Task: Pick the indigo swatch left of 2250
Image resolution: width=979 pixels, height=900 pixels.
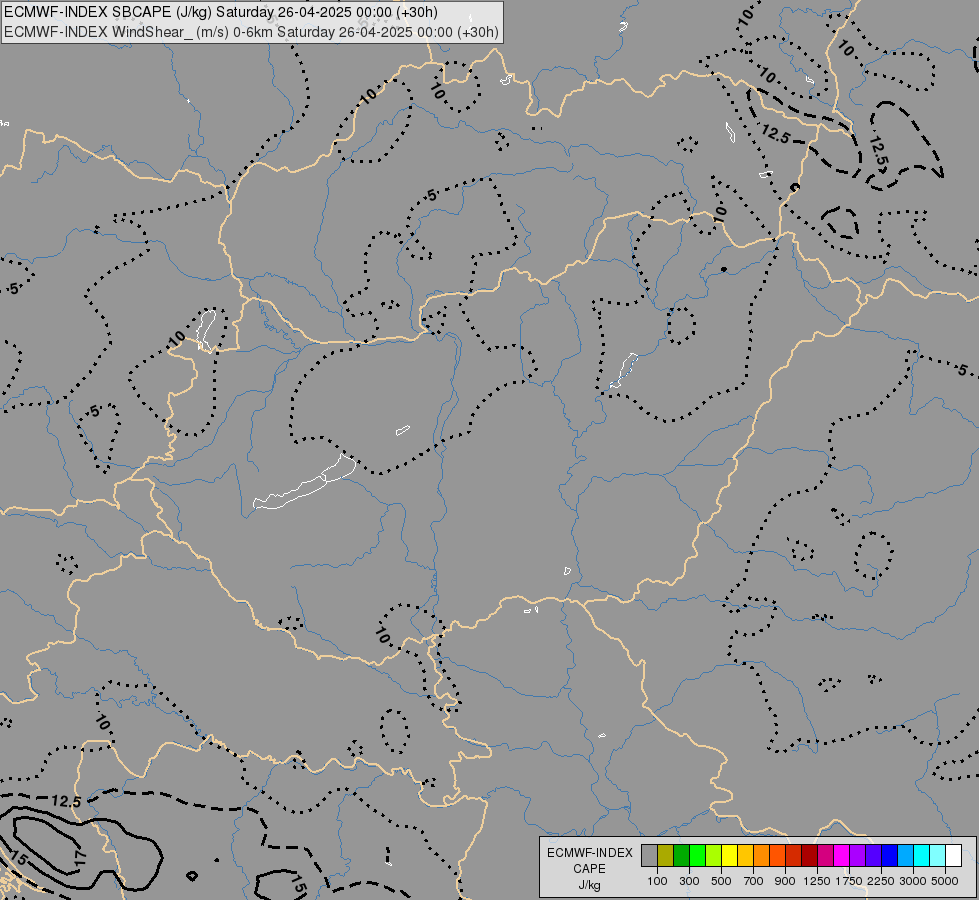Action: [x=873, y=855]
